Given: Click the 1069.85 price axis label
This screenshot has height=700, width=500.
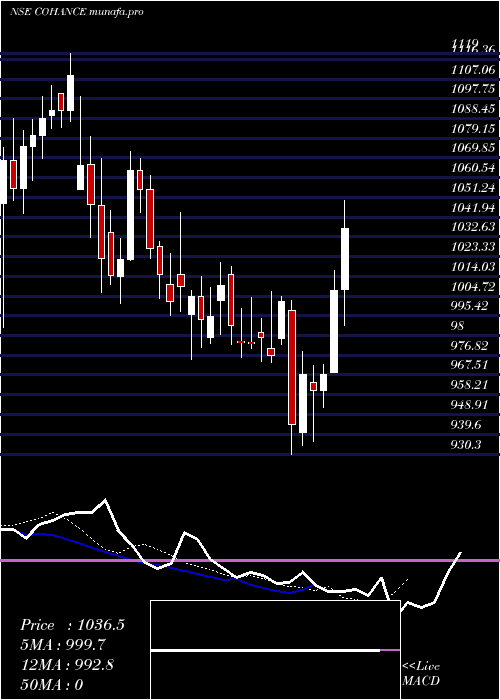Looking at the screenshot, I should coord(473,148).
